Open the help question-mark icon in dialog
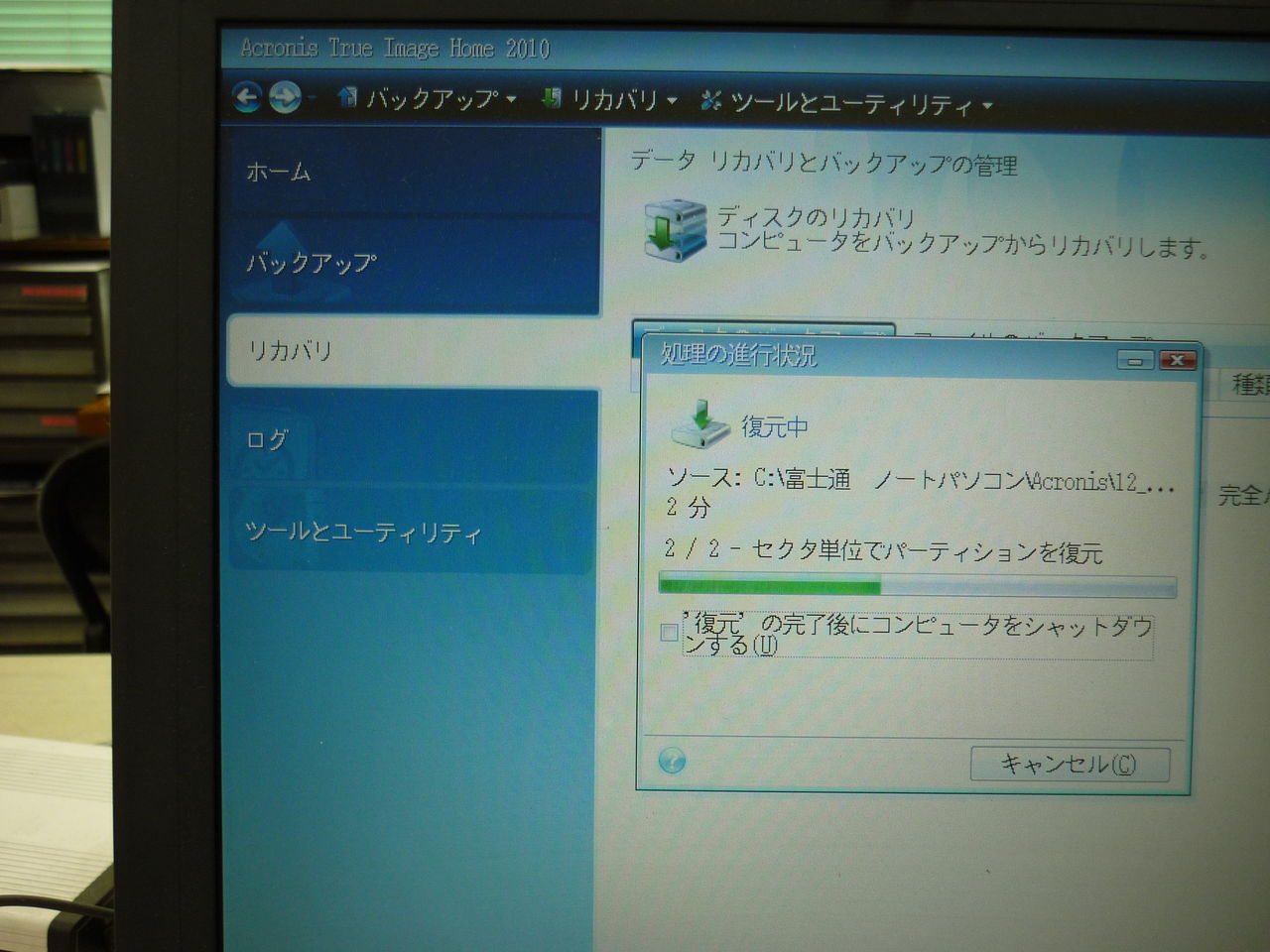The width and height of the screenshot is (1270, 952). pos(672,761)
